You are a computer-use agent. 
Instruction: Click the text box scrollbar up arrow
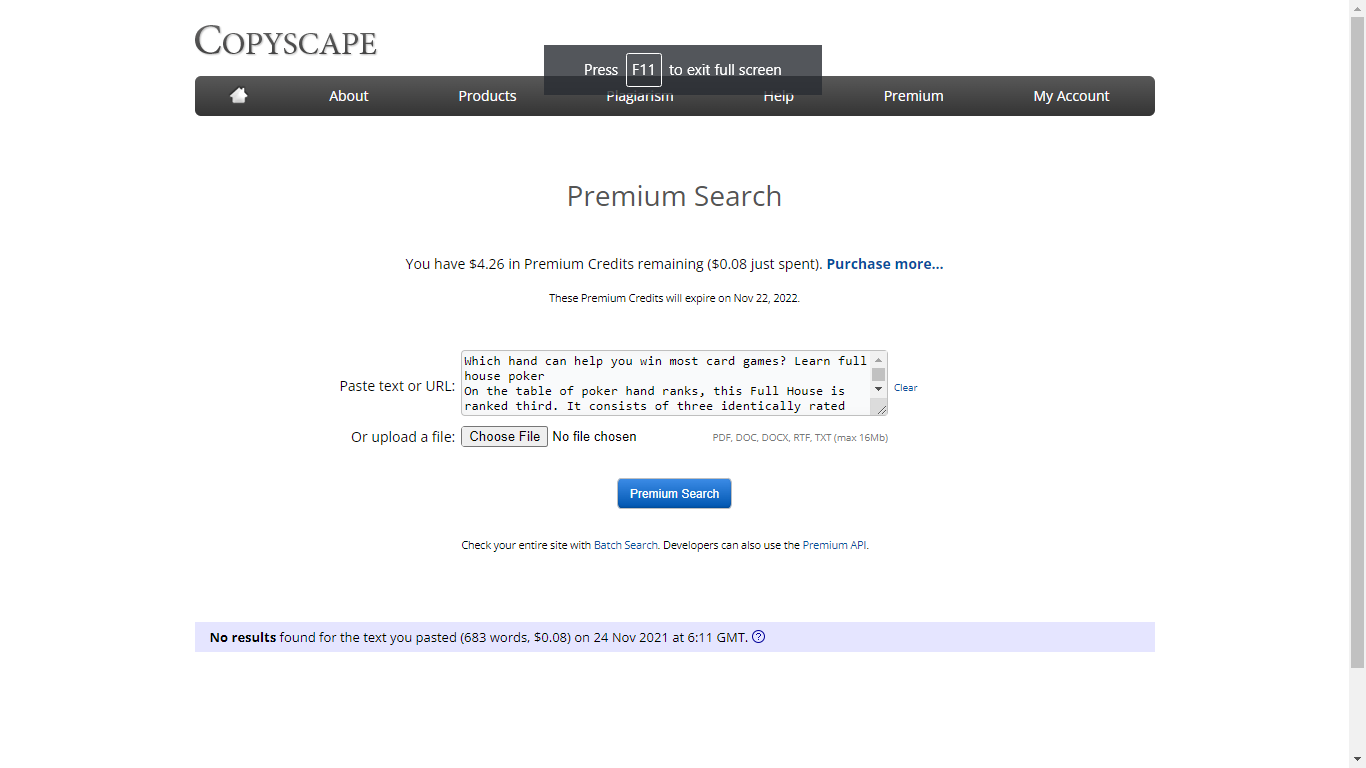click(879, 359)
